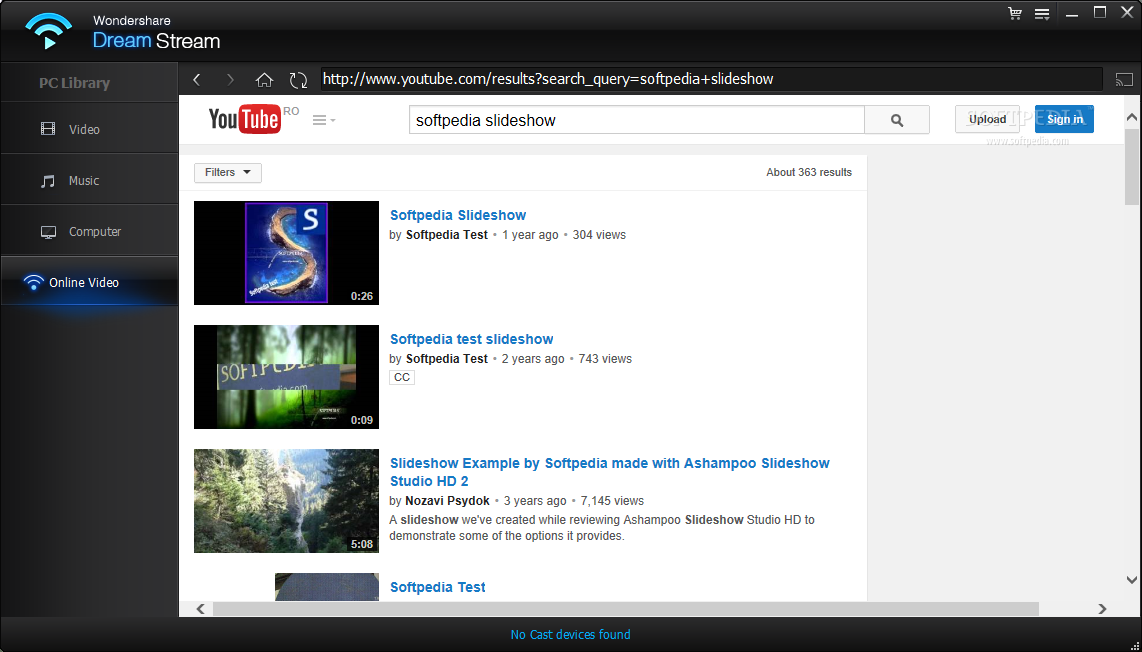Screen dimensions: 1142x652
Task: Click the vertical scrollbar up arrow
Action: (x=1131, y=117)
